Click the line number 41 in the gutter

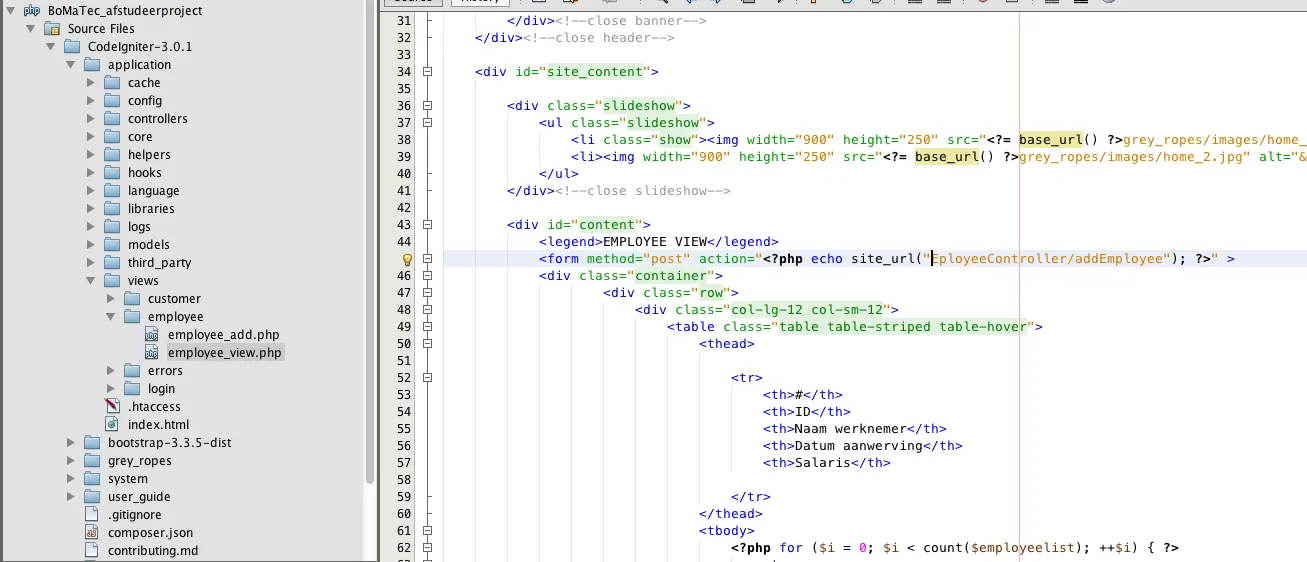[403, 191]
